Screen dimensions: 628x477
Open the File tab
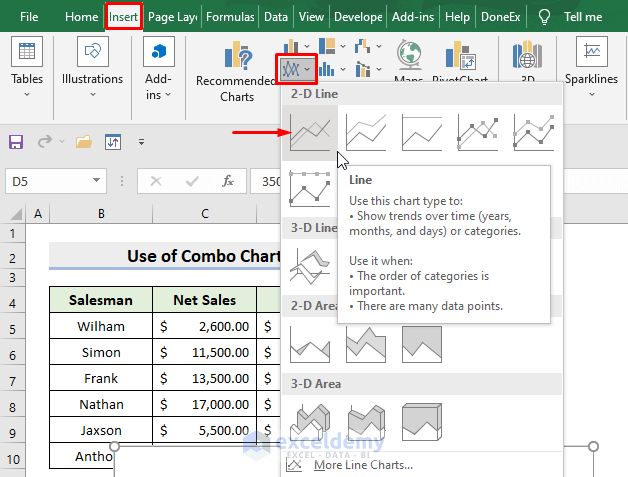(29, 17)
